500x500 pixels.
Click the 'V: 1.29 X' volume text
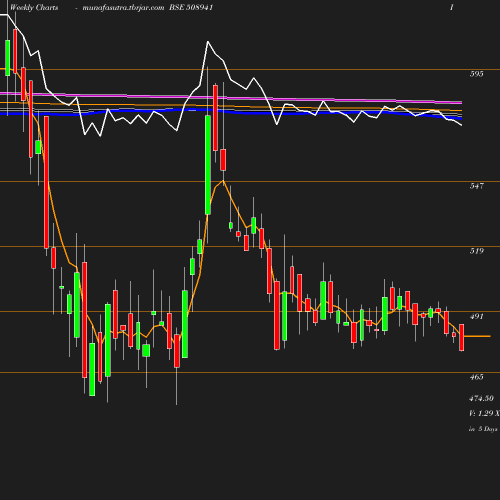click(x=484, y=413)
